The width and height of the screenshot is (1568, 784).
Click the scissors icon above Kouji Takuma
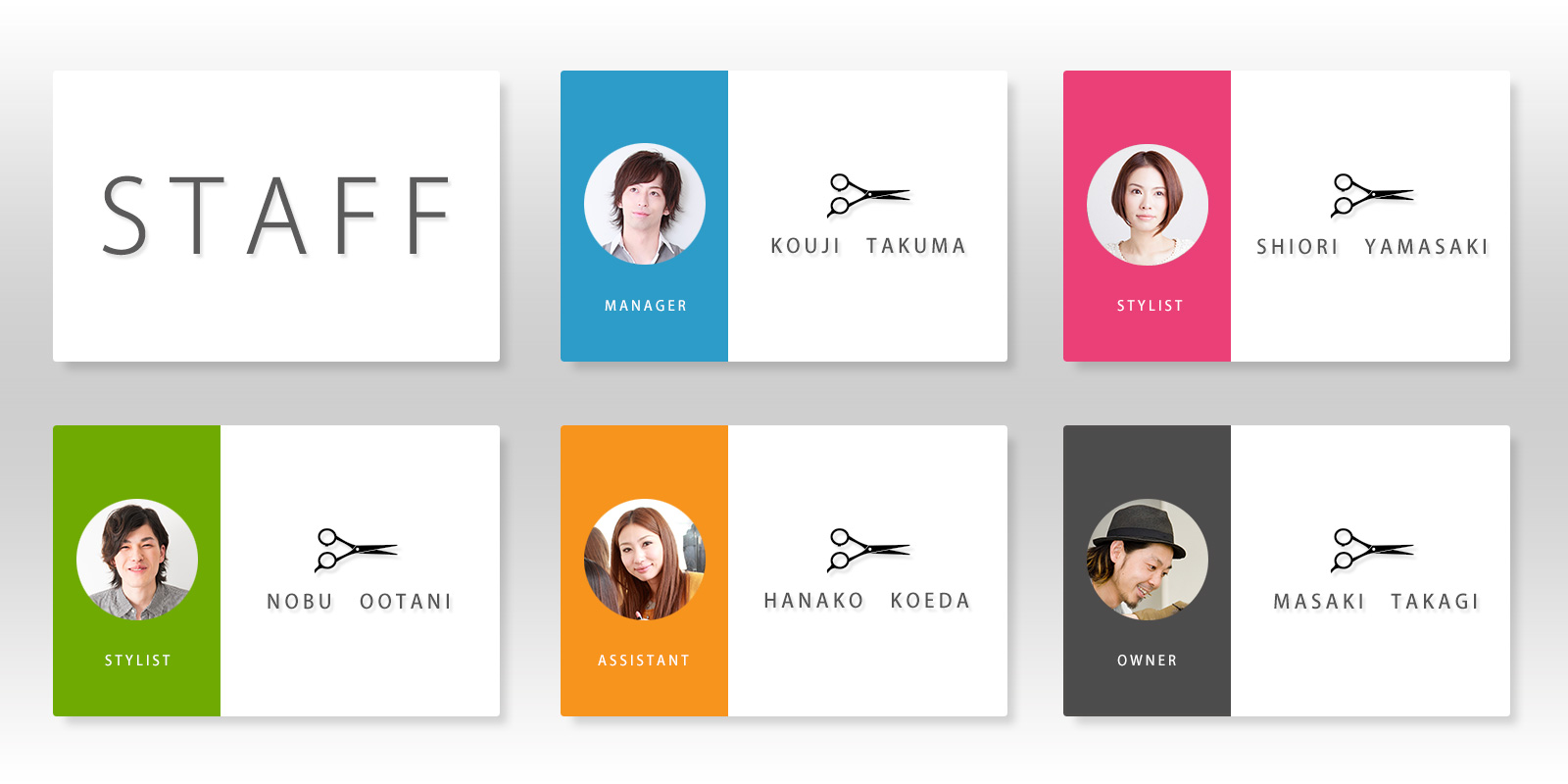pyautogui.click(x=868, y=195)
